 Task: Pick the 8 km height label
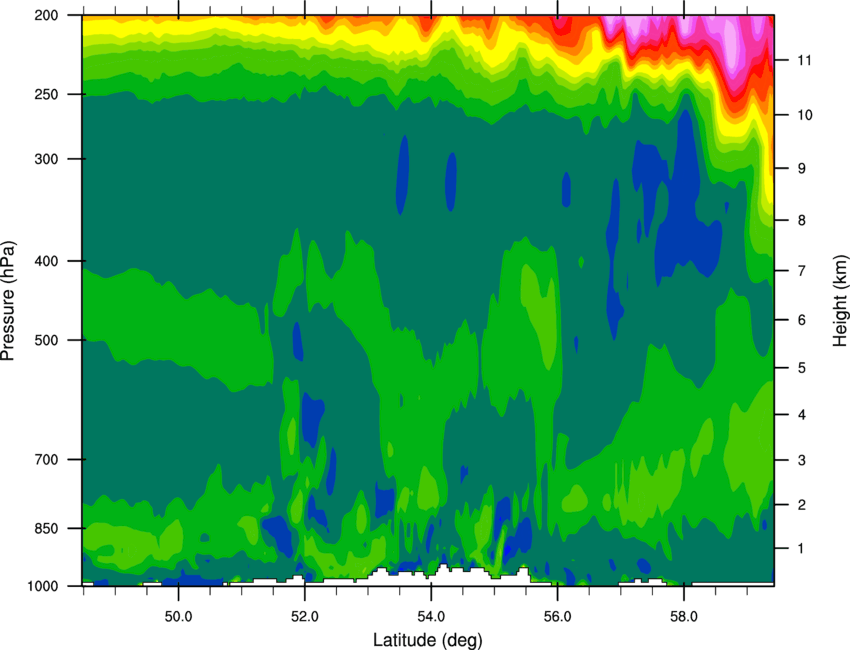click(802, 220)
